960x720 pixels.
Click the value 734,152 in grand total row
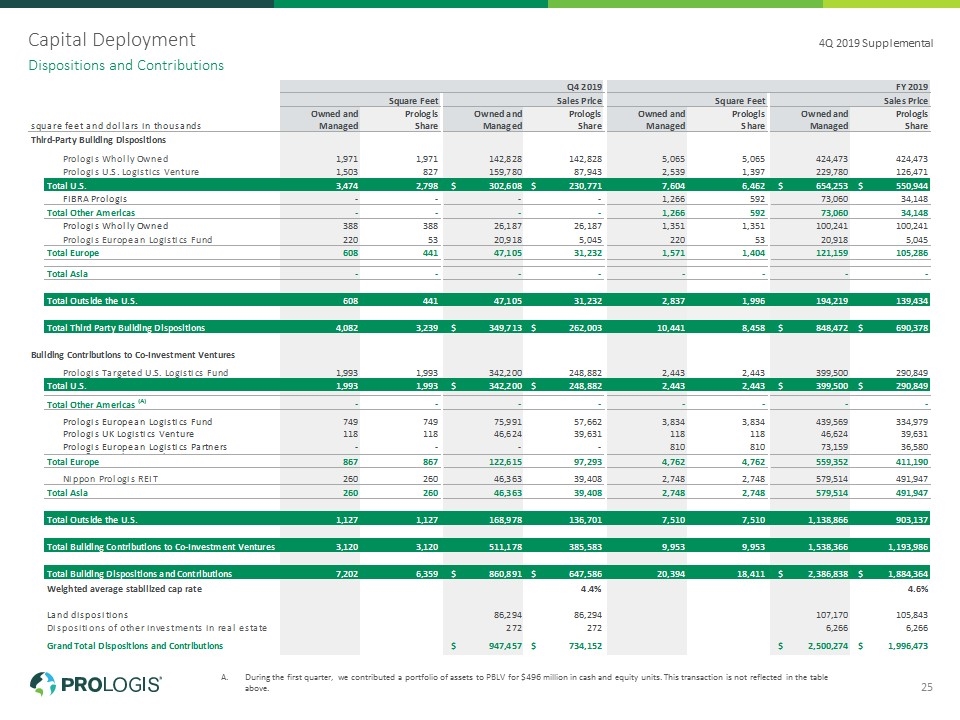(x=585, y=646)
